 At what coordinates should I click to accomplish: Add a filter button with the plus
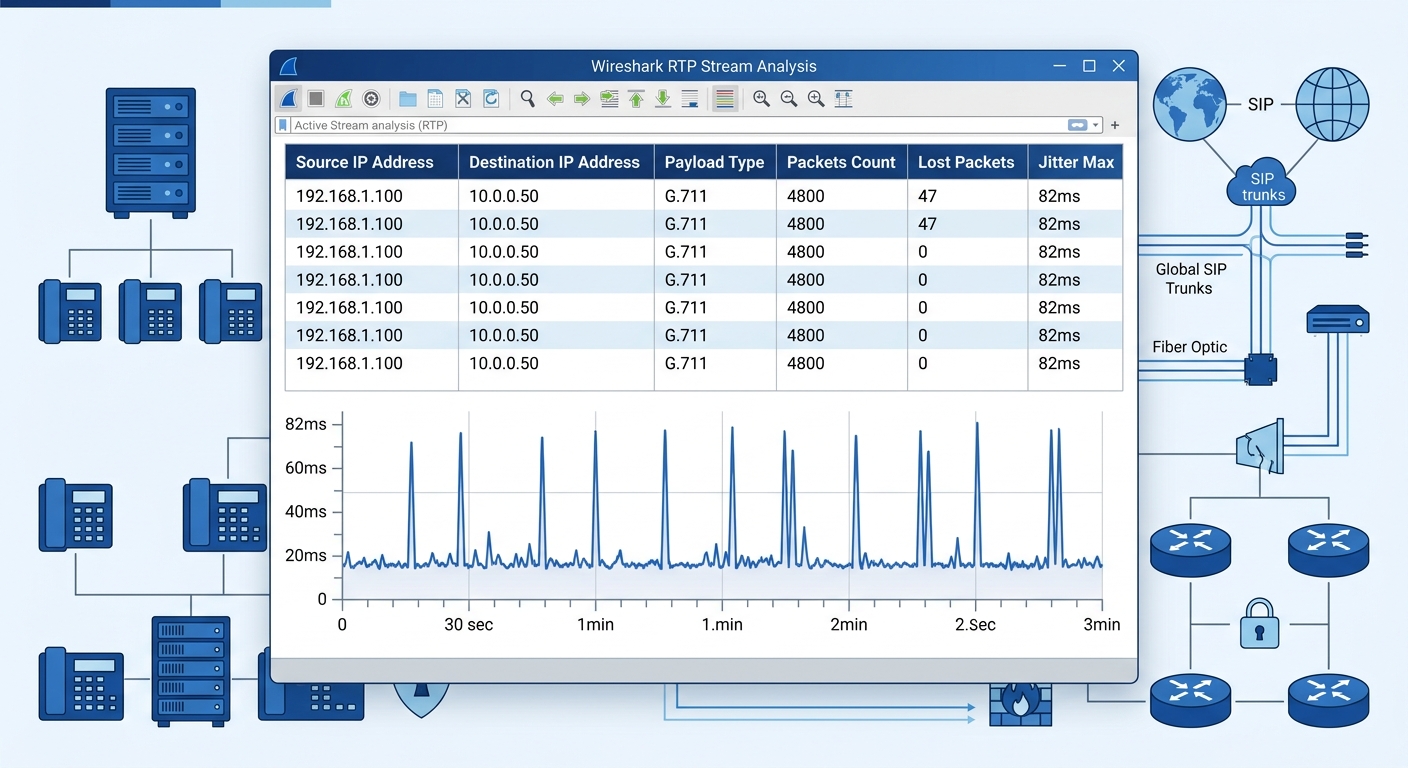pyautogui.click(x=1115, y=126)
